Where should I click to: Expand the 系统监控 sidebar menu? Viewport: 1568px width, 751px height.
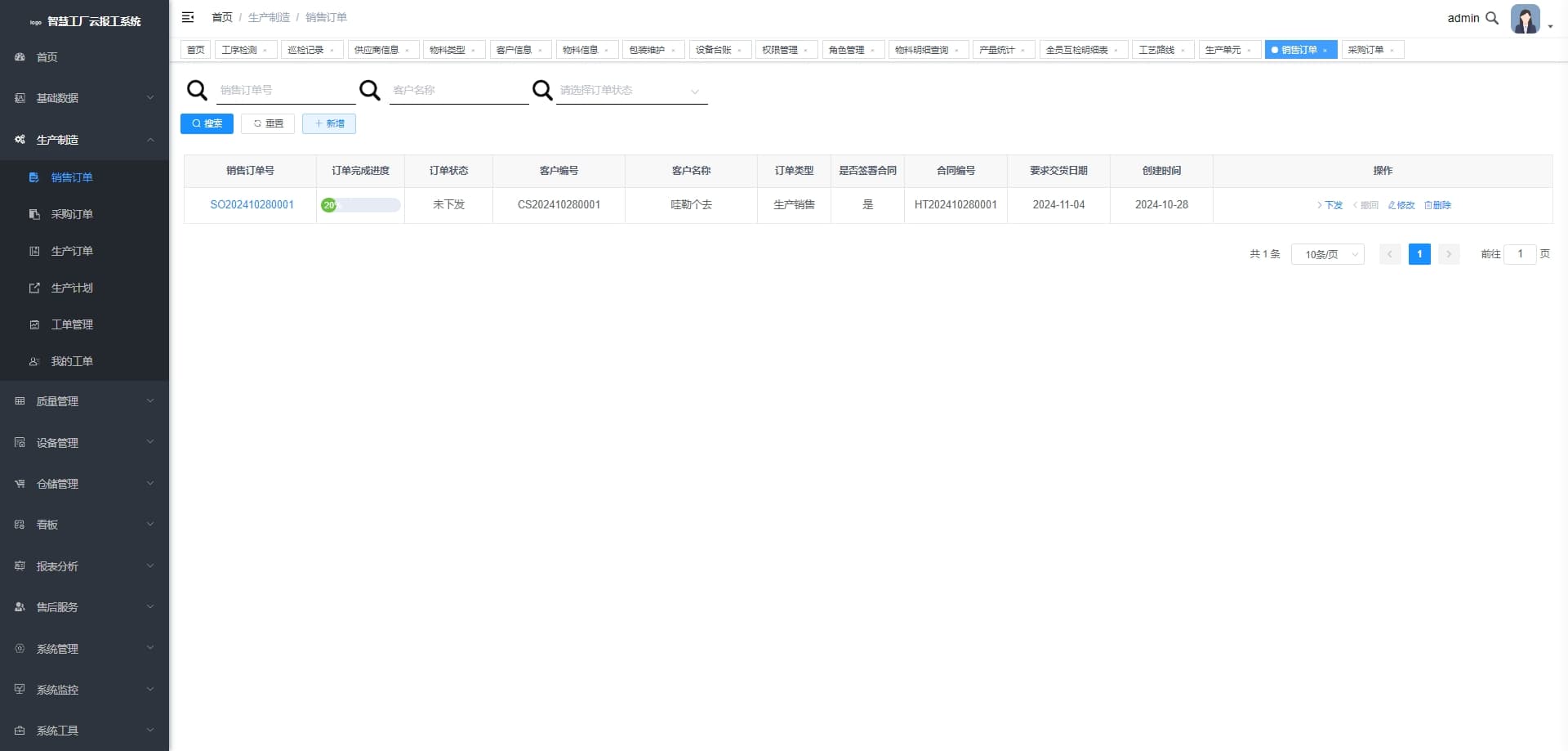pyautogui.click(x=85, y=690)
